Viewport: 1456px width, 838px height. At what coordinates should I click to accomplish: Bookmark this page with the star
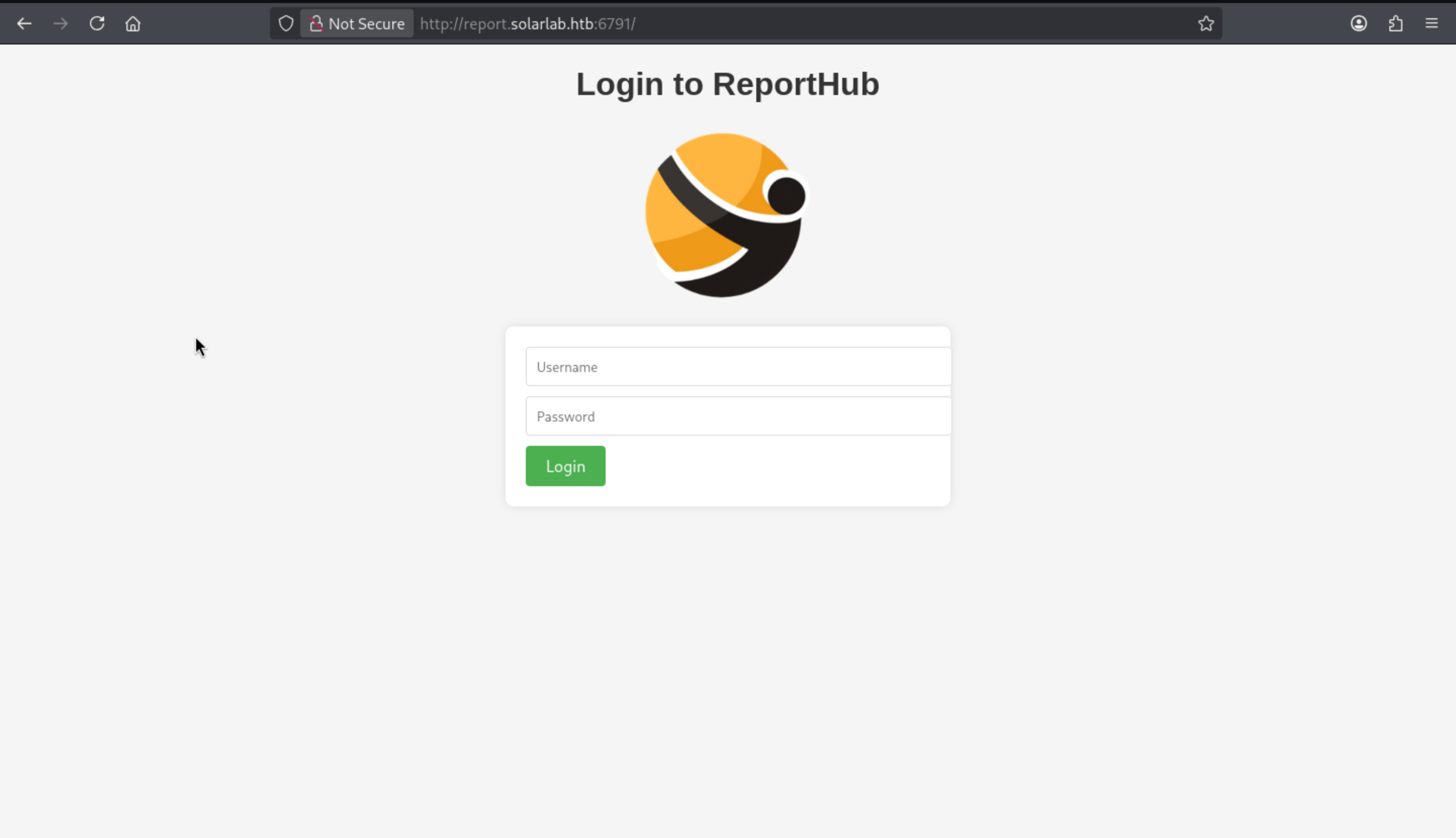(1206, 24)
